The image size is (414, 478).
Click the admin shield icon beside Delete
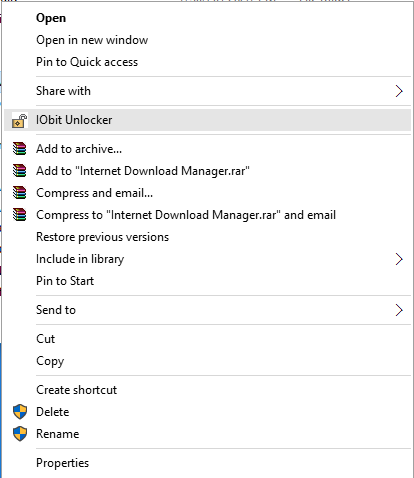(x=20, y=412)
